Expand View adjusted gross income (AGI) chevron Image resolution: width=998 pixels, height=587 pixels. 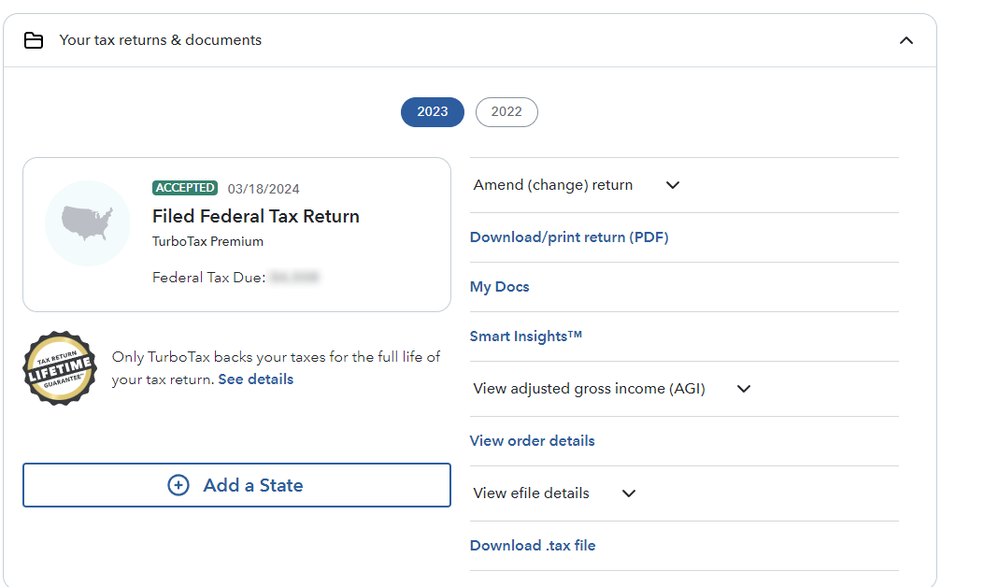pyautogui.click(x=744, y=389)
